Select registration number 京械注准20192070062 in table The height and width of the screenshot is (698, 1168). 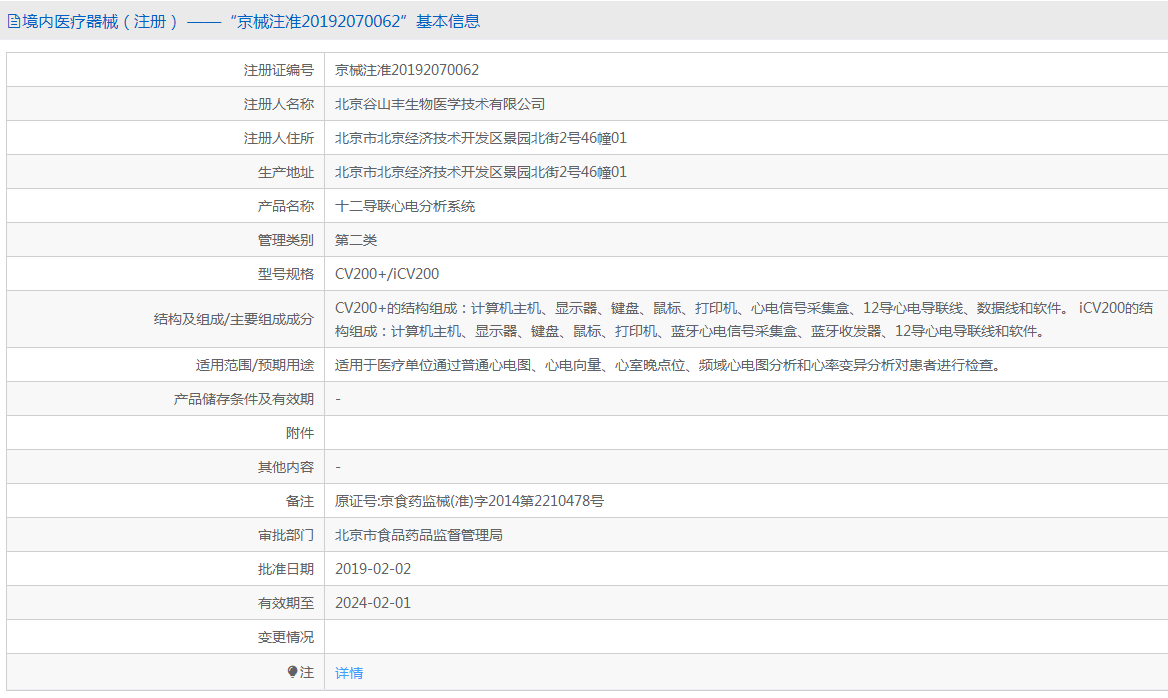click(407, 70)
